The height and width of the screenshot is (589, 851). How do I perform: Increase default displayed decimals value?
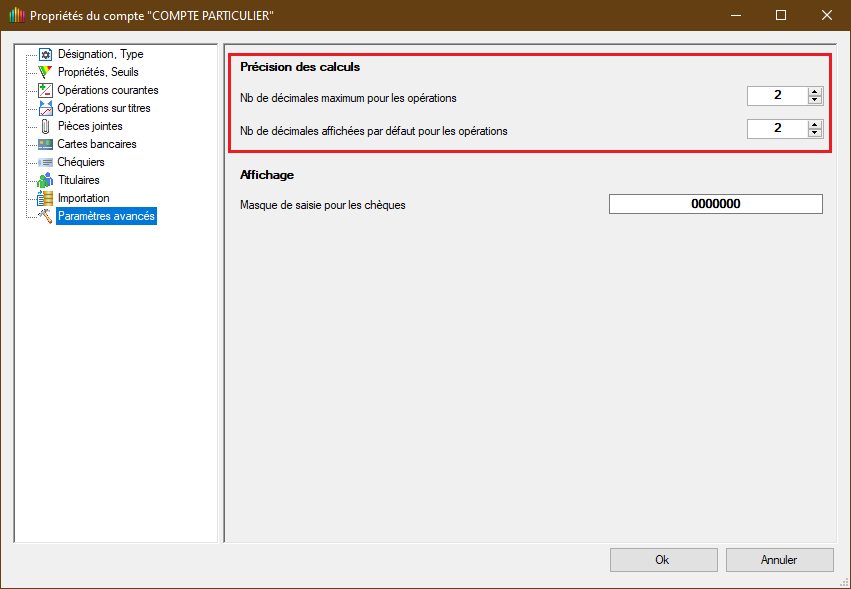815,124
